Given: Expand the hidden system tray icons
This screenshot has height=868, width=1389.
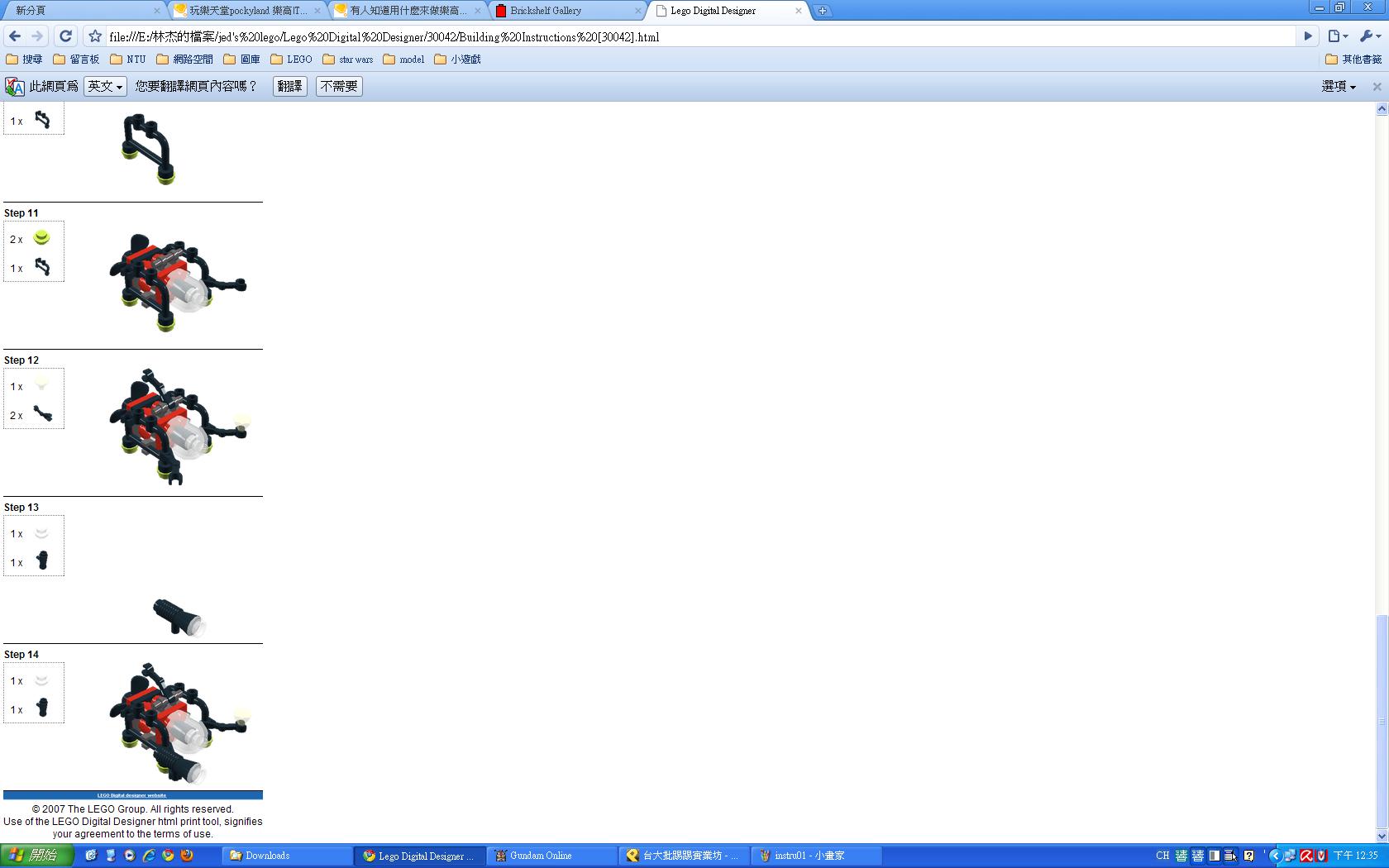Looking at the screenshot, I should [x=1274, y=856].
